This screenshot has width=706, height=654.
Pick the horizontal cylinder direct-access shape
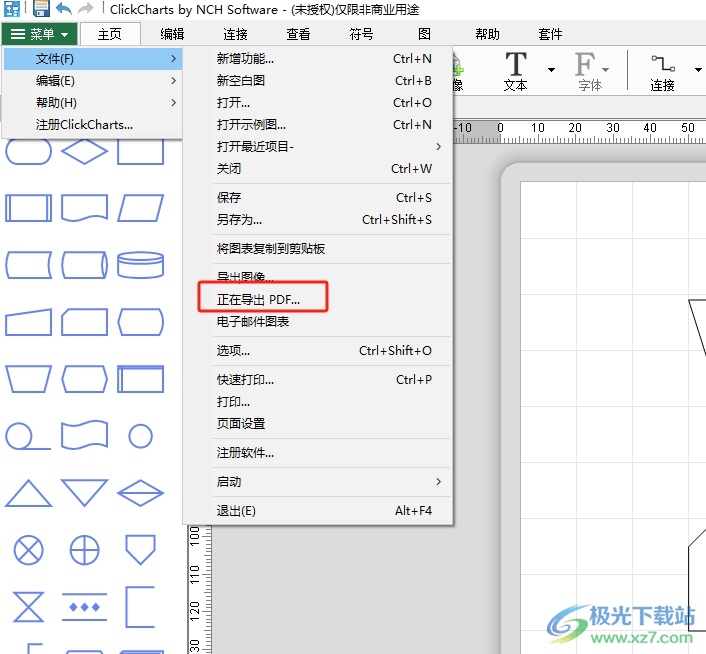[84, 265]
